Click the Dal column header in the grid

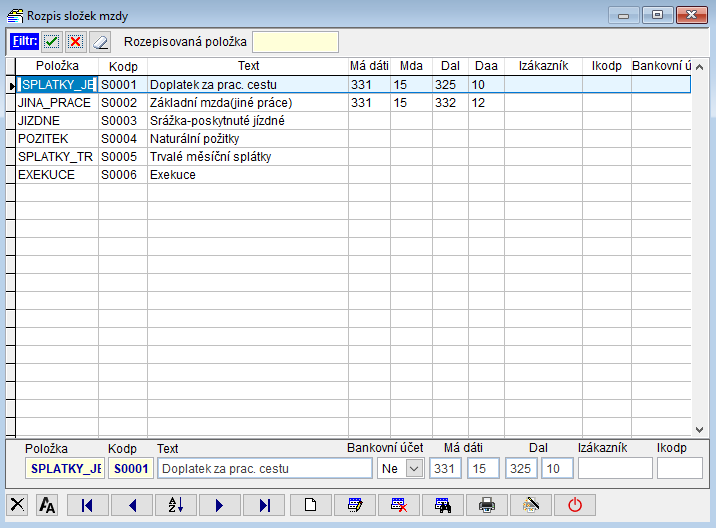point(450,66)
